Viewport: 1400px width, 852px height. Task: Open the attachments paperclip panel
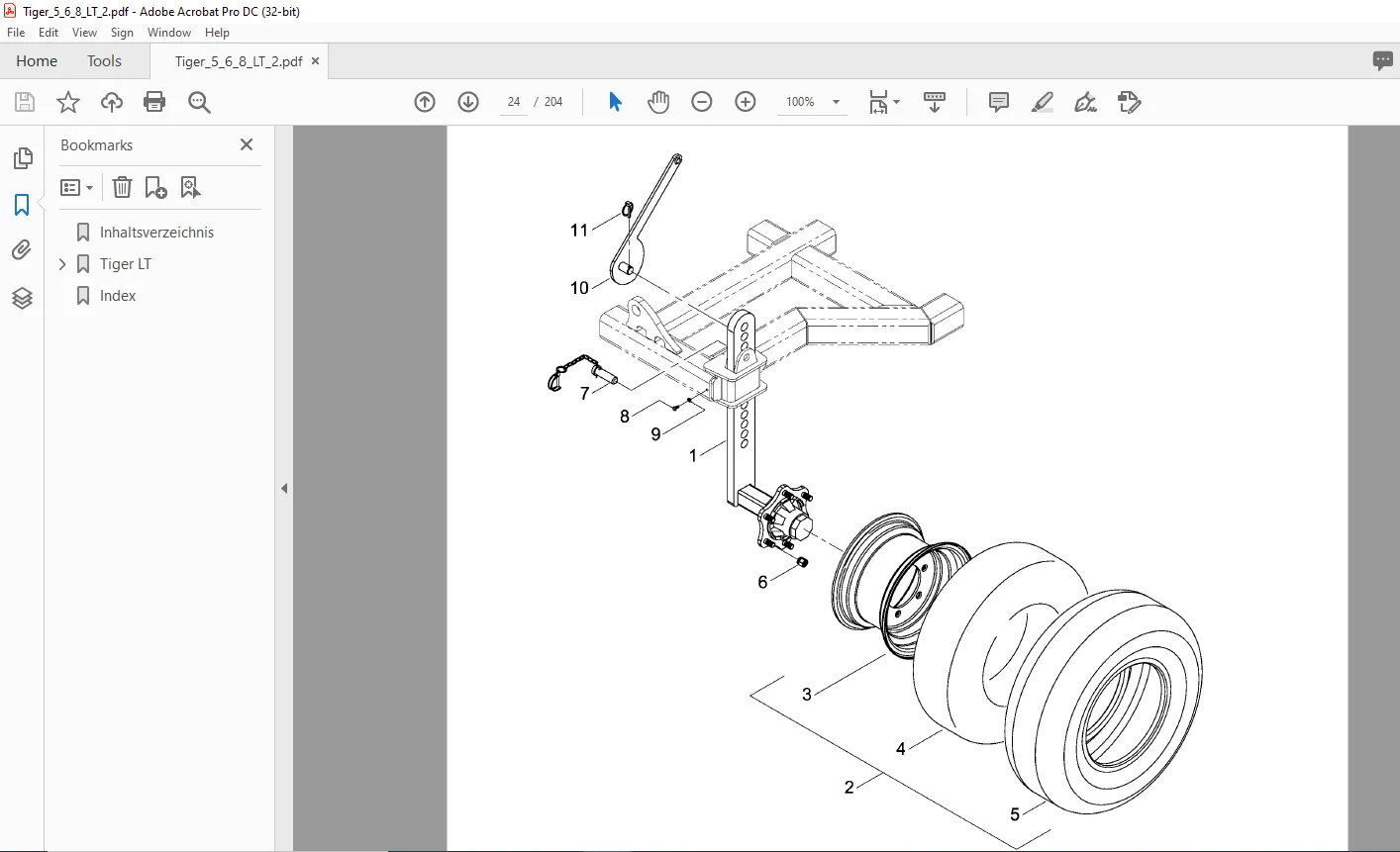[x=22, y=250]
